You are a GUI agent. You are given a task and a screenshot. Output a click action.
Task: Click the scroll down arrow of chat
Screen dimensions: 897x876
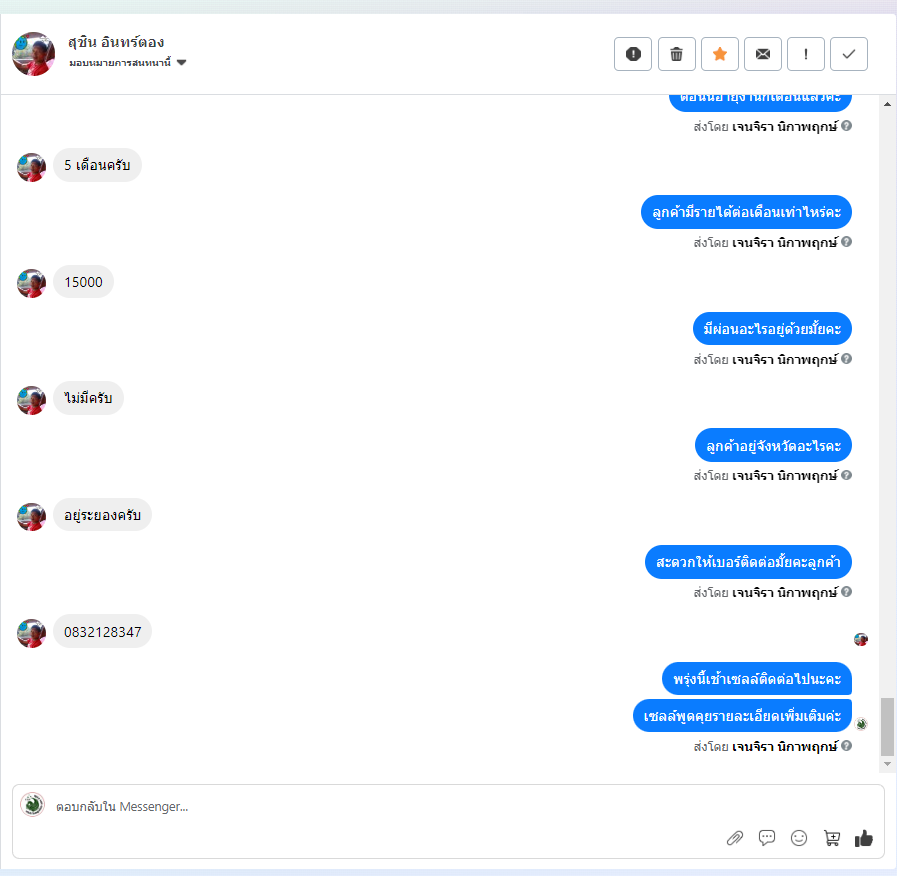[x=887, y=764]
